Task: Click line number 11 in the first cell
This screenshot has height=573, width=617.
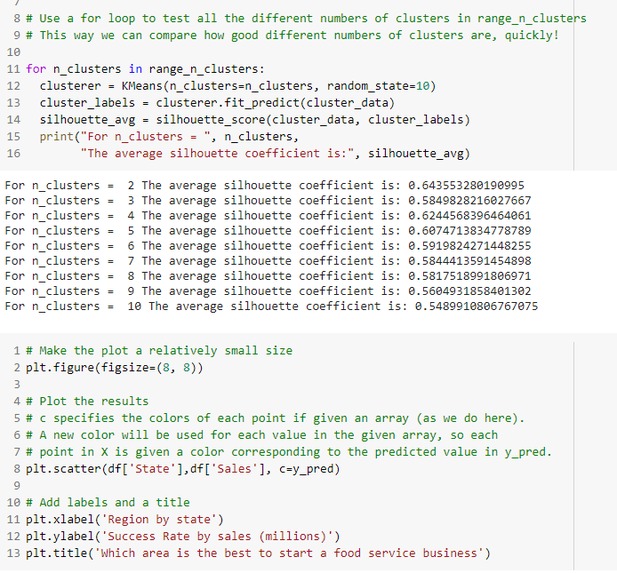Action: tap(13, 69)
